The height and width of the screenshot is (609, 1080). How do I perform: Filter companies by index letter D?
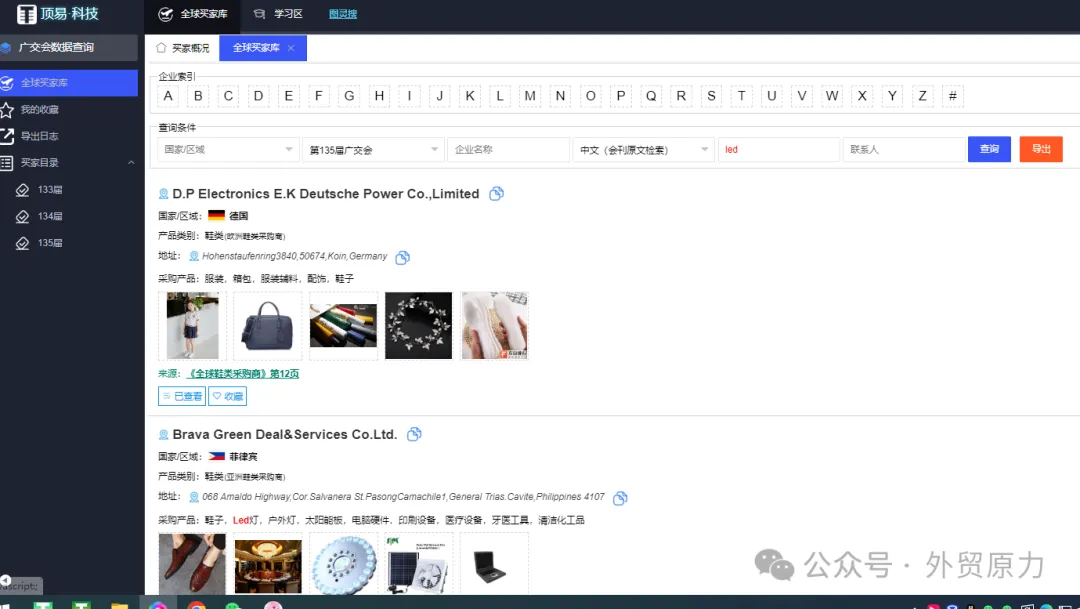(258, 96)
